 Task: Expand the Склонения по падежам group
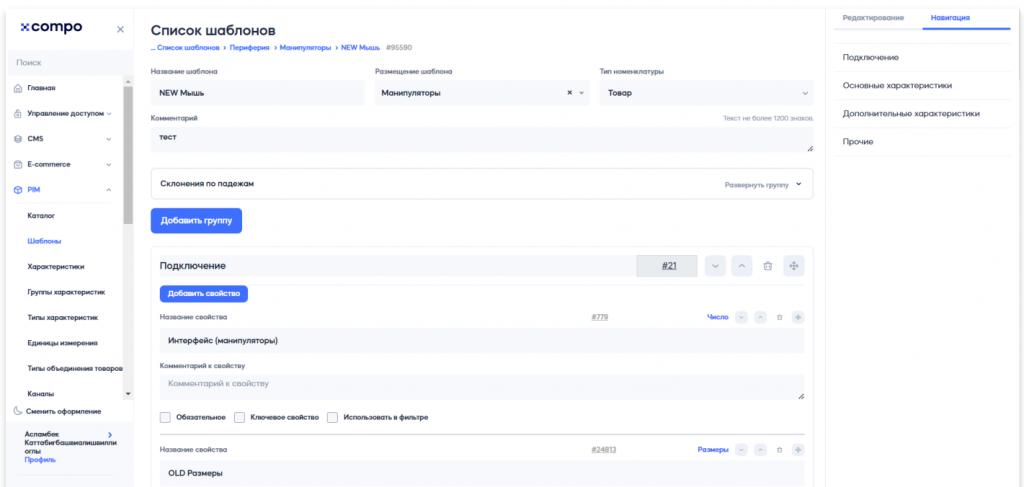point(798,184)
